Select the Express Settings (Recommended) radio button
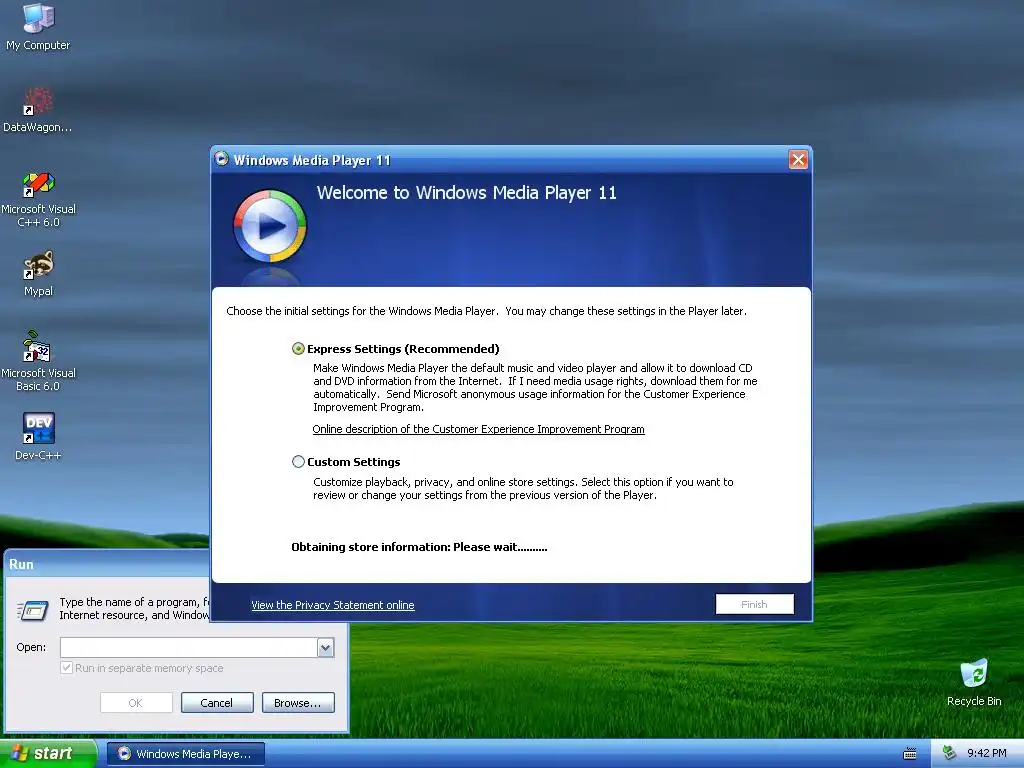Image resolution: width=1024 pixels, height=768 pixels. [x=298, y=349]
